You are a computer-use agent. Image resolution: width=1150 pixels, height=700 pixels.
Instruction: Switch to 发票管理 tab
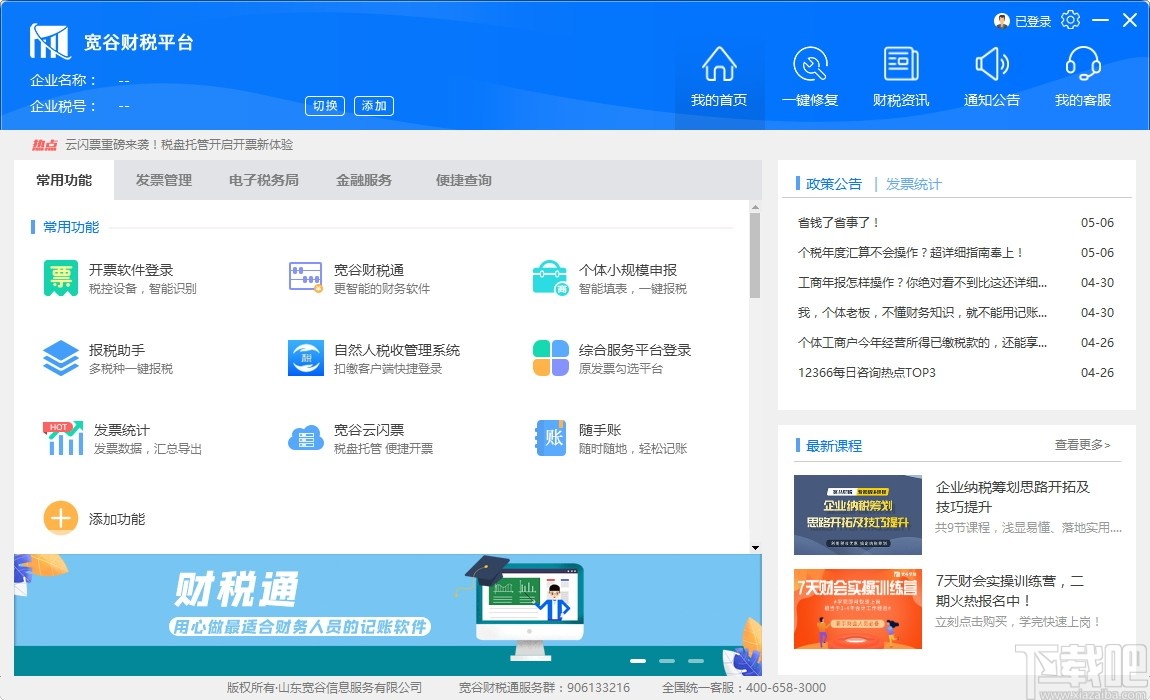click(x=163, y=181)
